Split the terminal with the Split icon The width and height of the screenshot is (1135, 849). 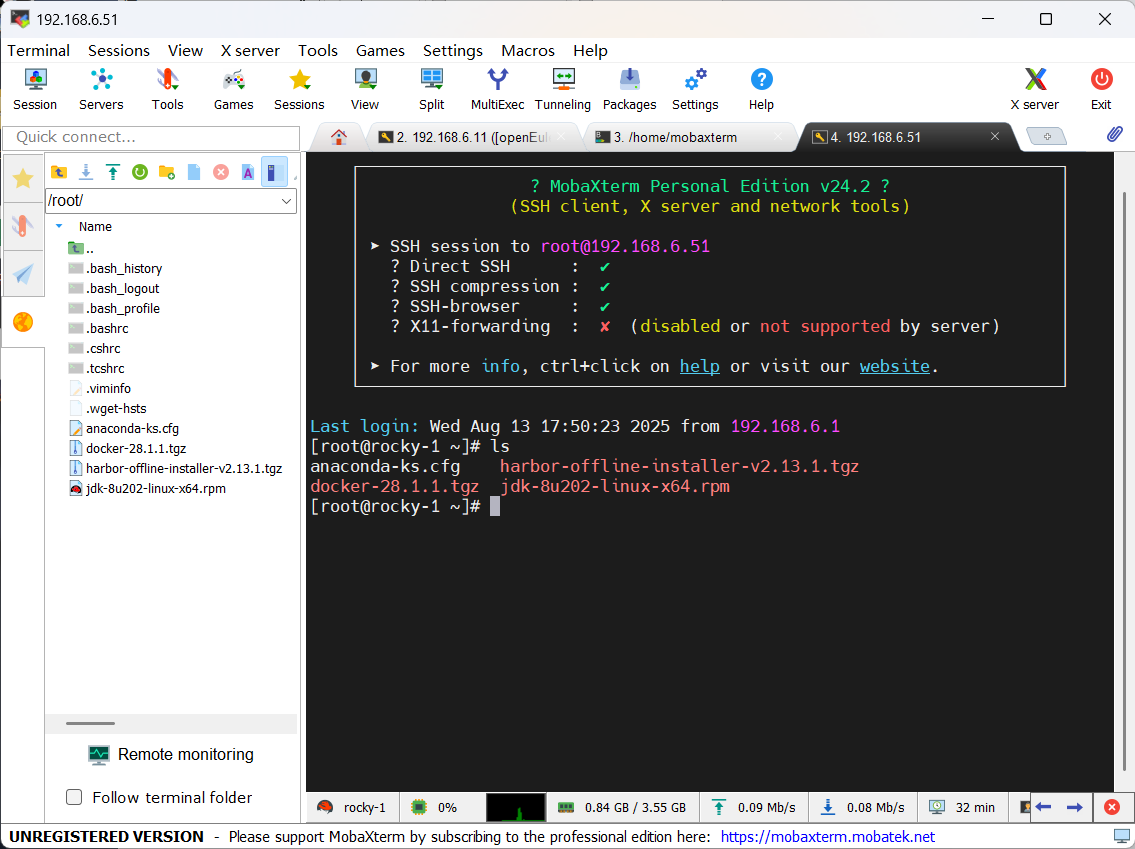click(431, 89)
